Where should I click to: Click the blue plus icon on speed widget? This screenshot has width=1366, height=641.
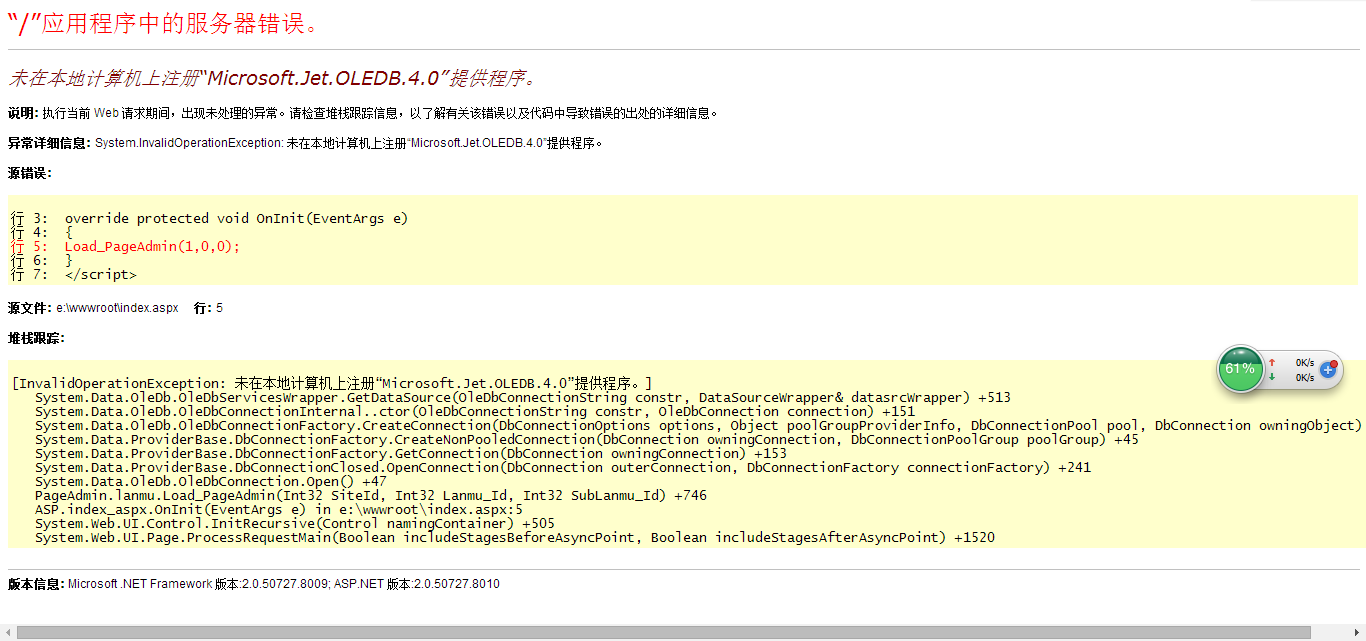pos(1328,370)
